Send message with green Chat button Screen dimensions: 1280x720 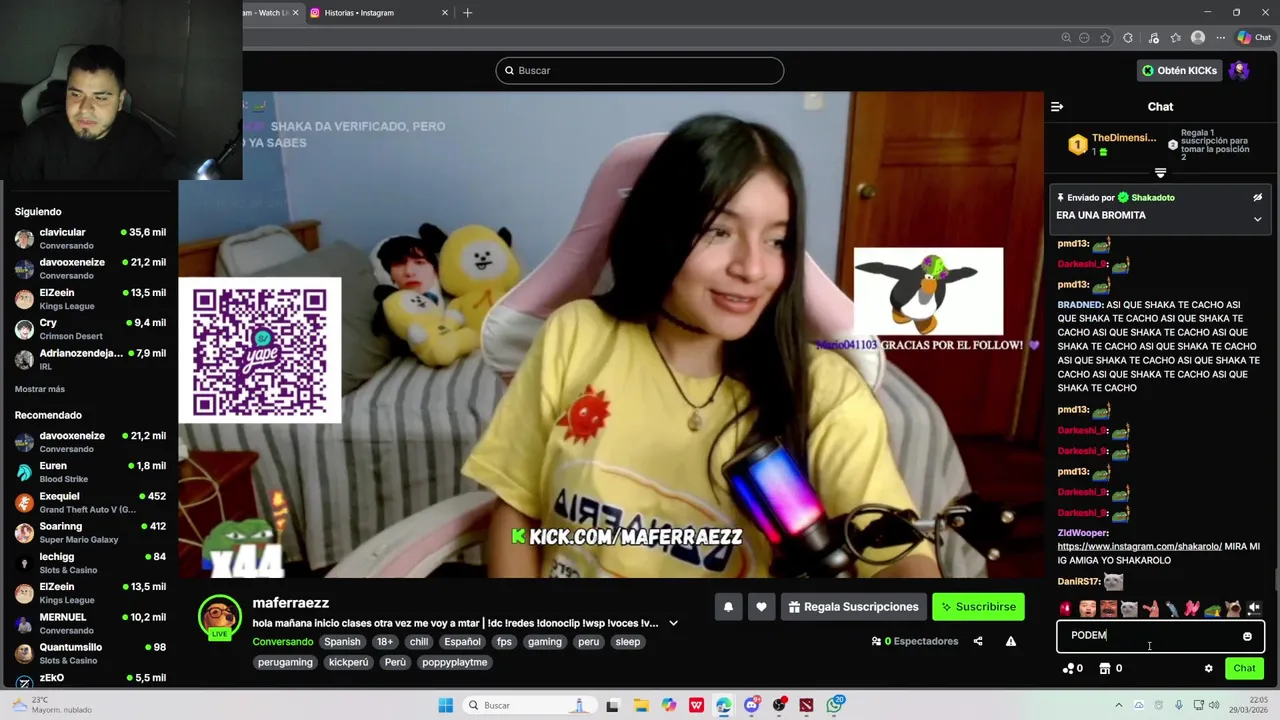pos(1244,668)
